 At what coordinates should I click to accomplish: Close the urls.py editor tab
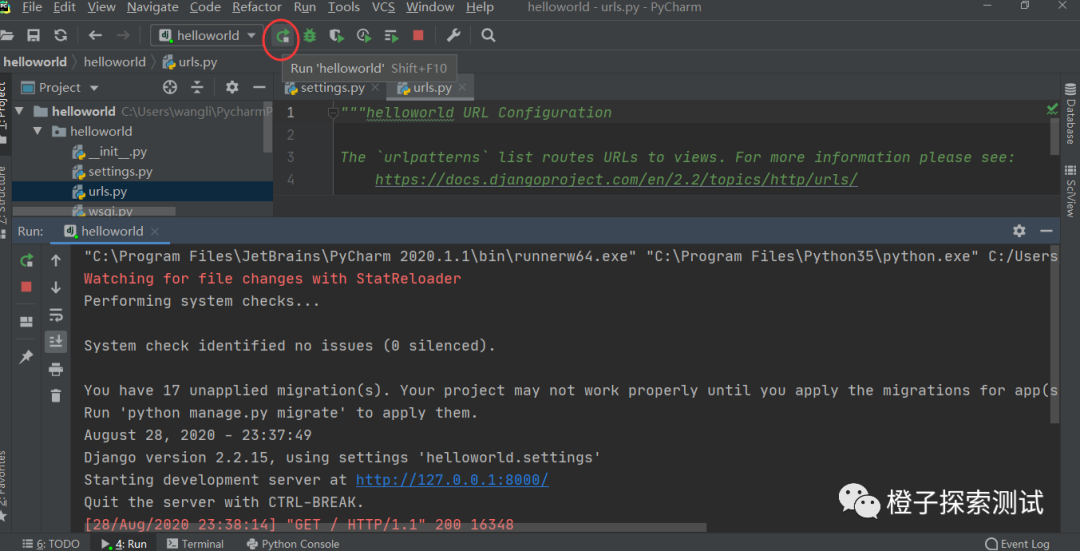(x=462, y=87)
